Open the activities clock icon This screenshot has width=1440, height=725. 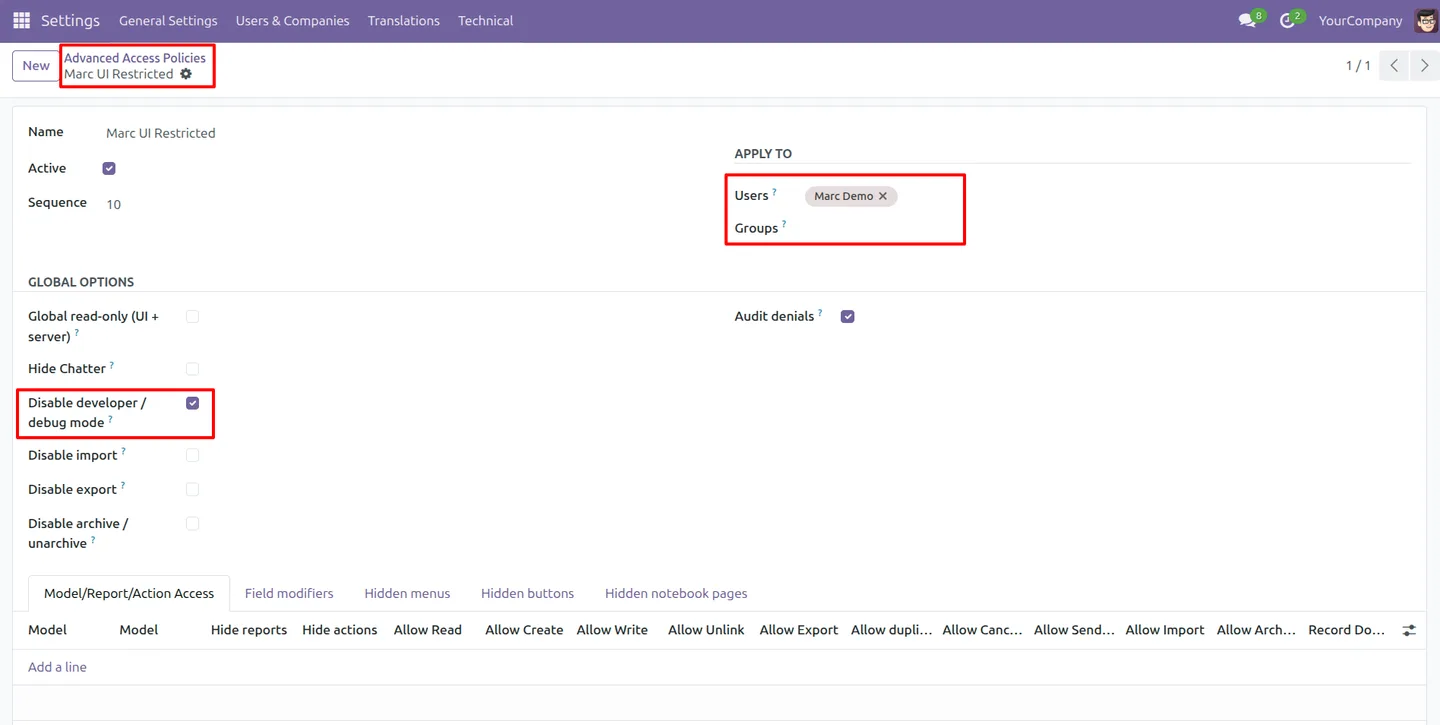pos(1287,20)
